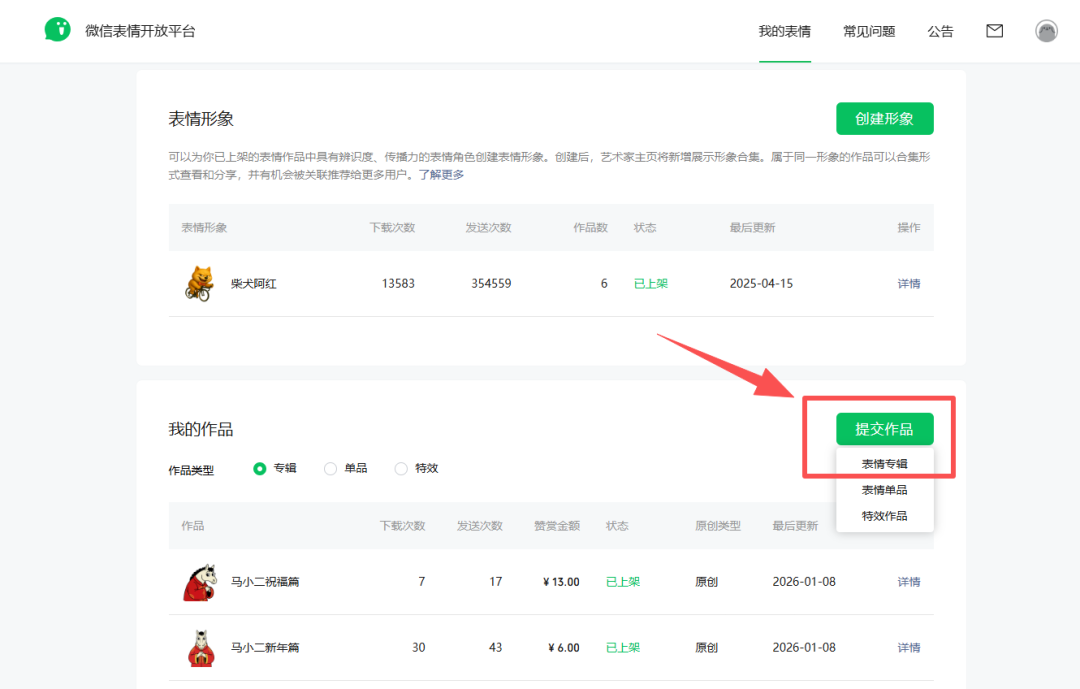
Task: Click the 原创类型 column header
Action: coord(718,526)
